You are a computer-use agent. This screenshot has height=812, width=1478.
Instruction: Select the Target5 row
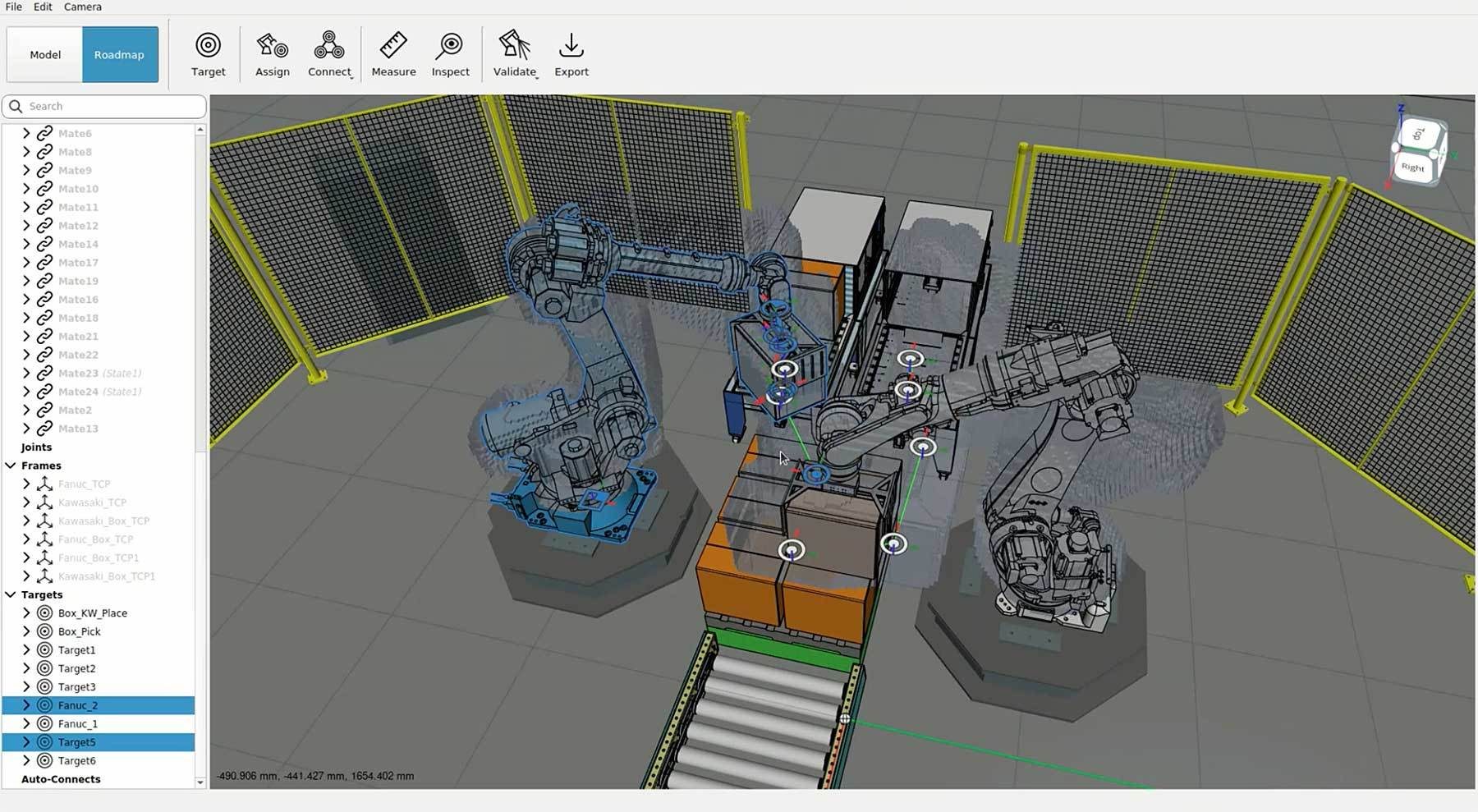[x=99, y=741]
